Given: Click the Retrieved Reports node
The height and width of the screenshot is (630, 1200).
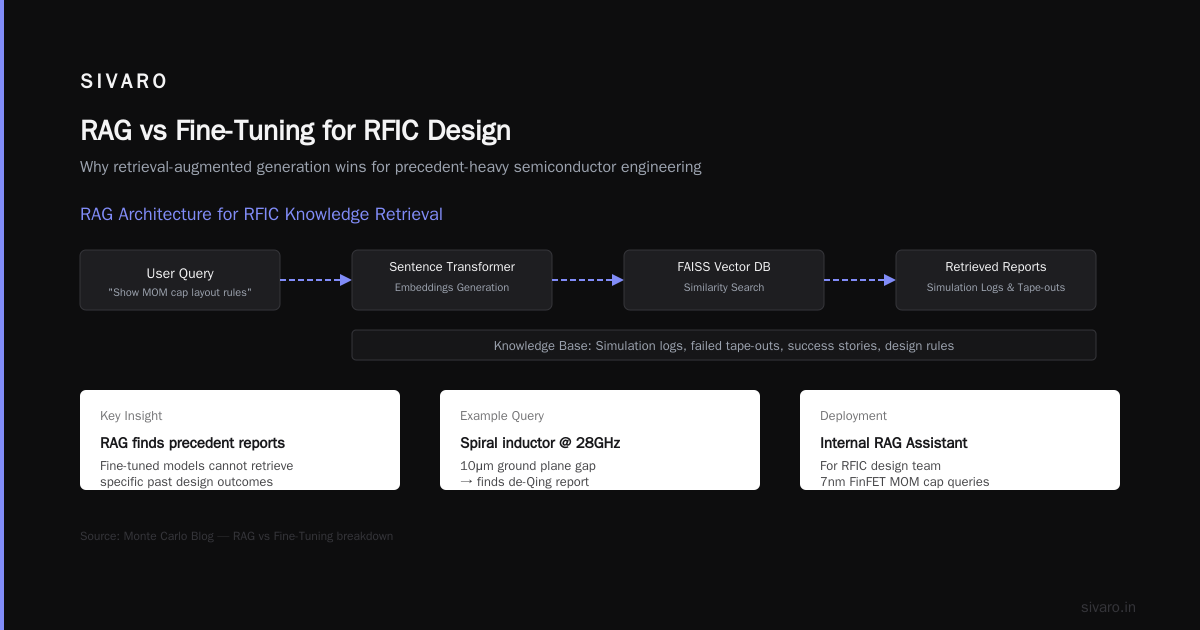Looking at the screenshot, I should pos(996,280).
